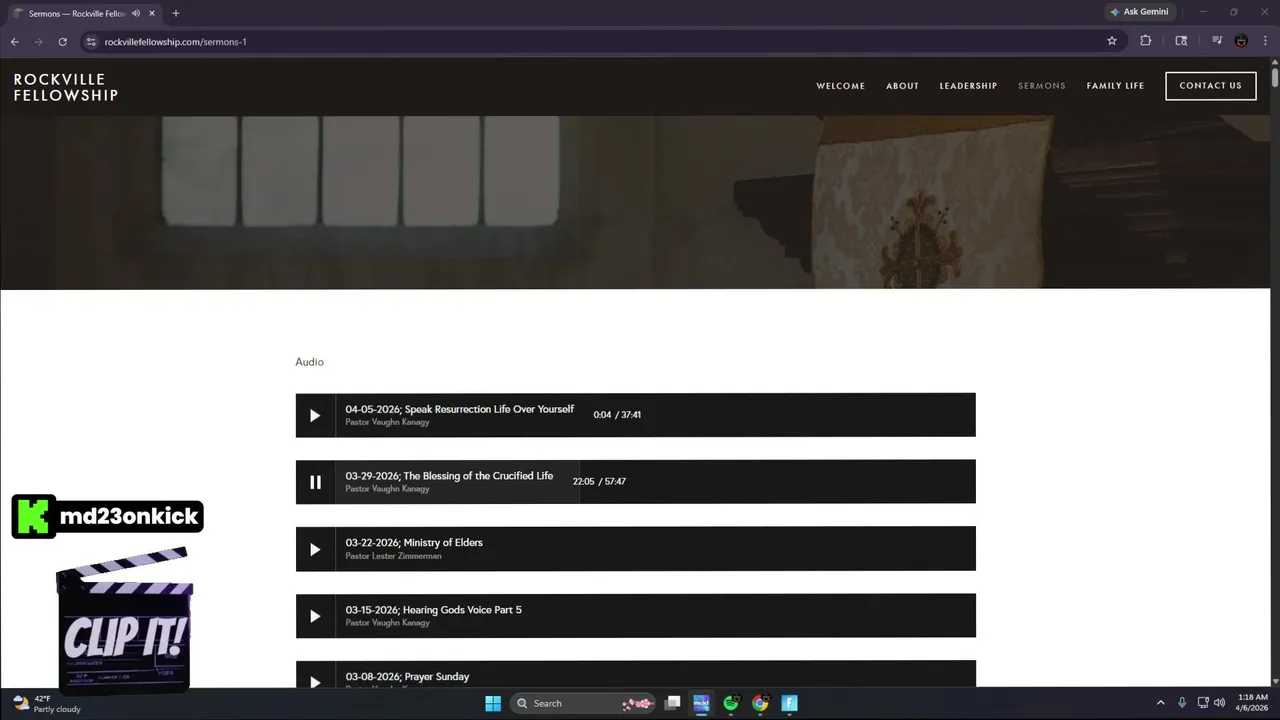Open the Windows Start menu
The width and height of the screenshot is (1280, 720).
pos(493,703)
